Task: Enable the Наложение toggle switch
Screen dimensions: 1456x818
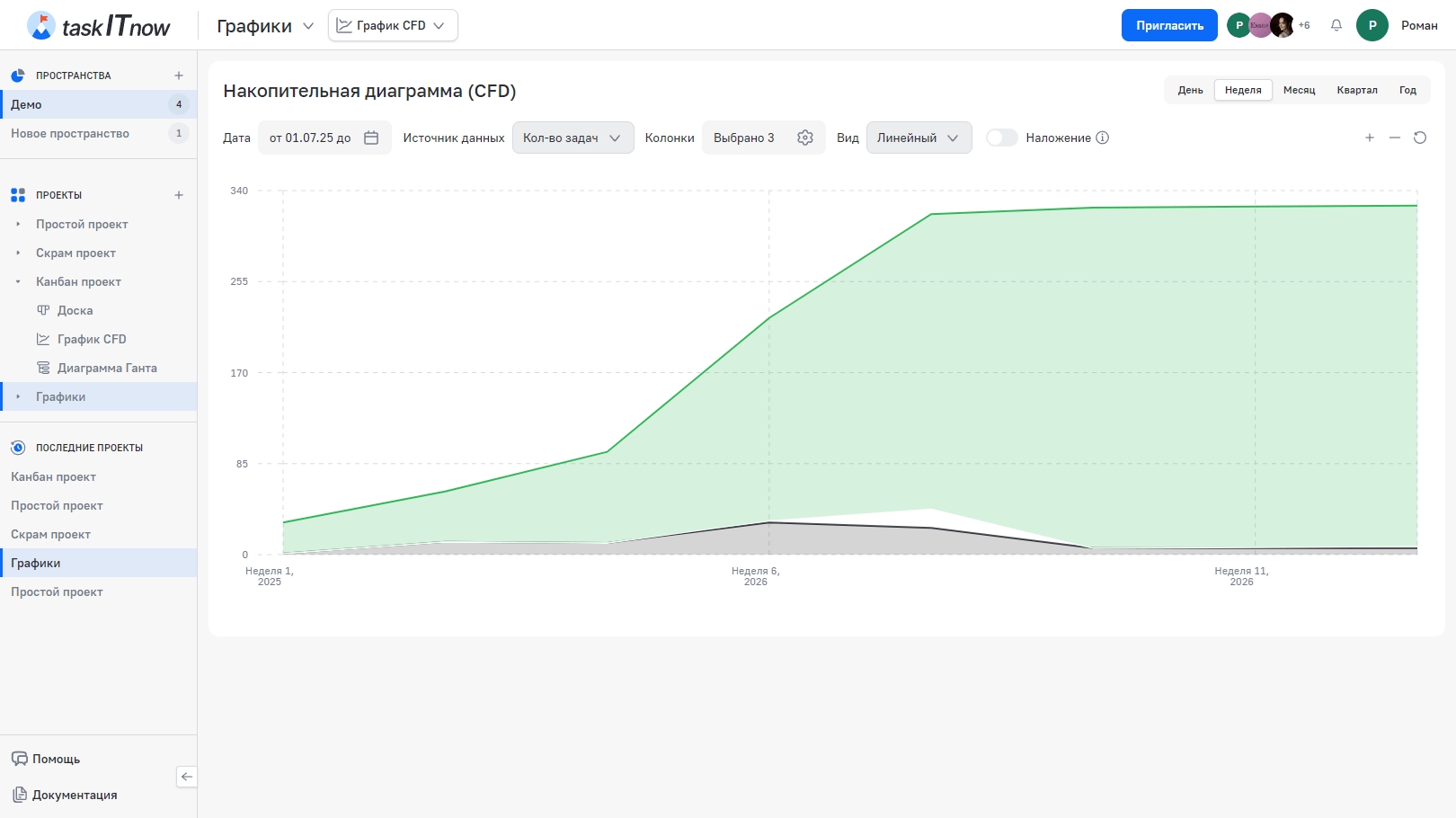Action: pos(1001,138)
